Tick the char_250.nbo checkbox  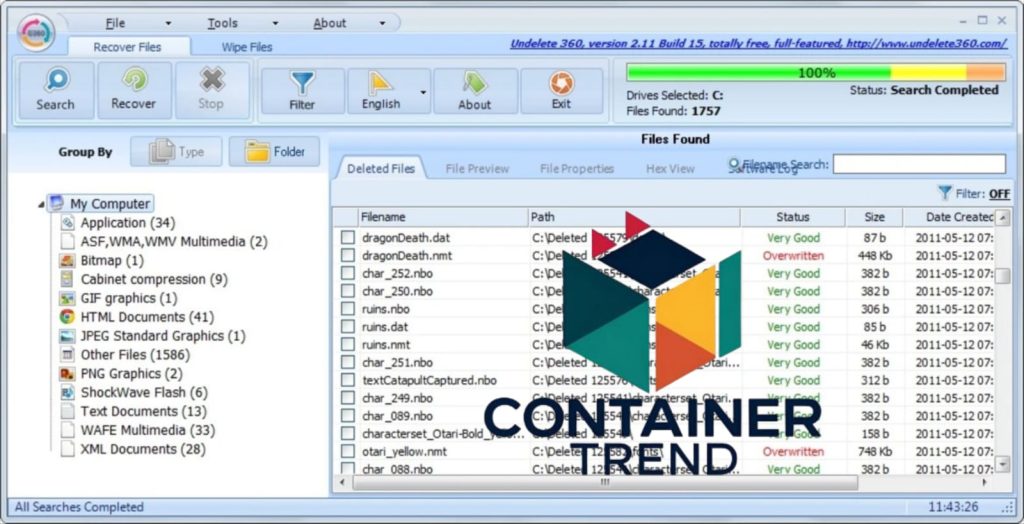(348, 291)
